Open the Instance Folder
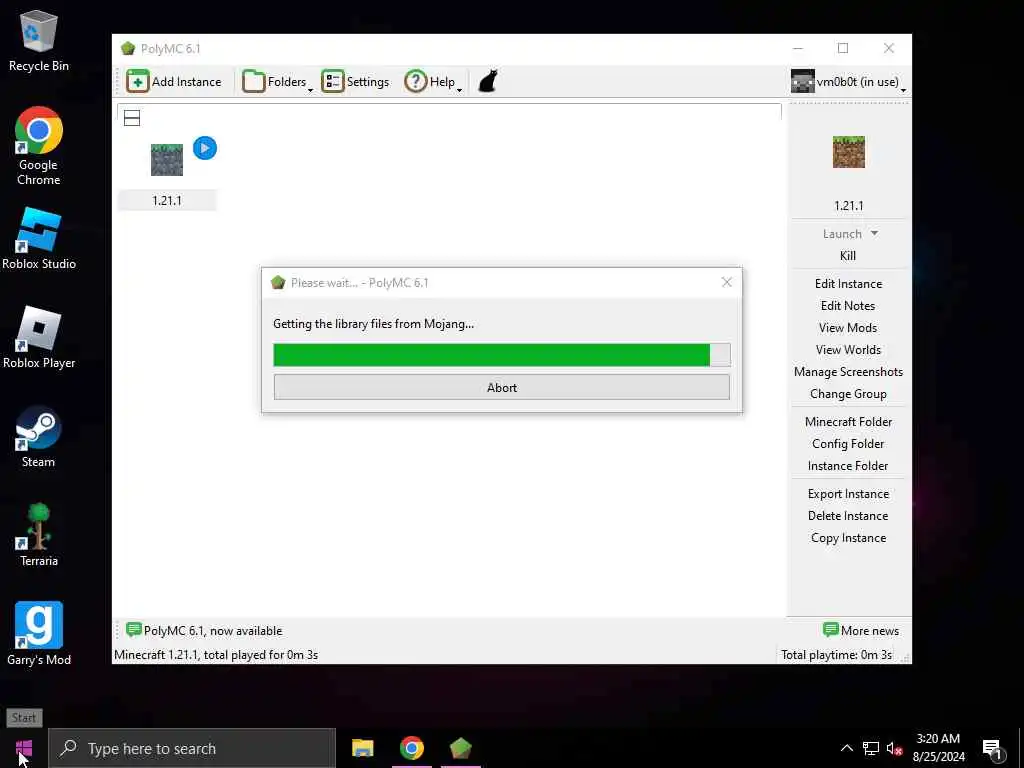The image size is (1024, 768). click(x=848, y=466)
